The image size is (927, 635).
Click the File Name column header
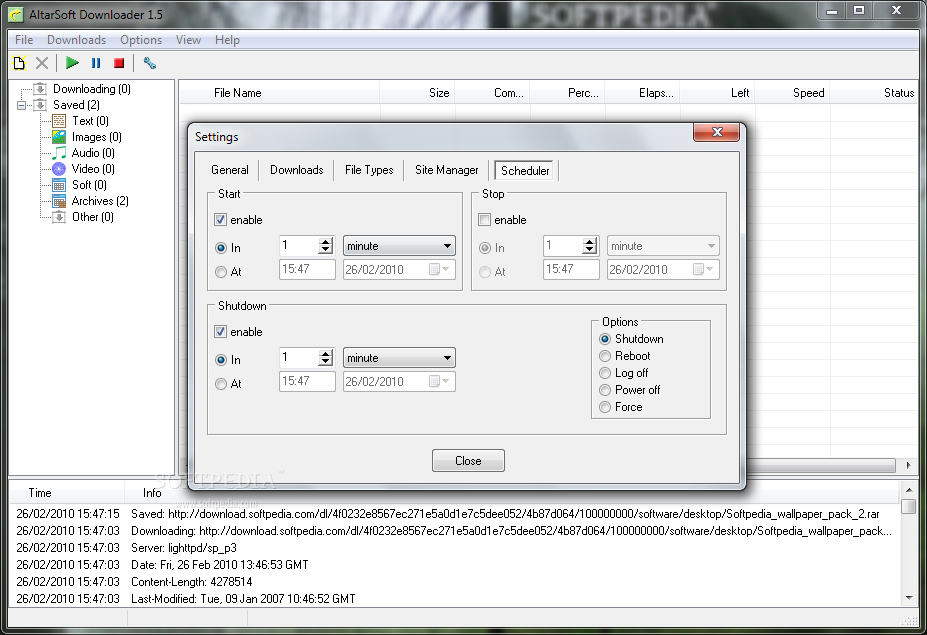click(x=279, y=93)
